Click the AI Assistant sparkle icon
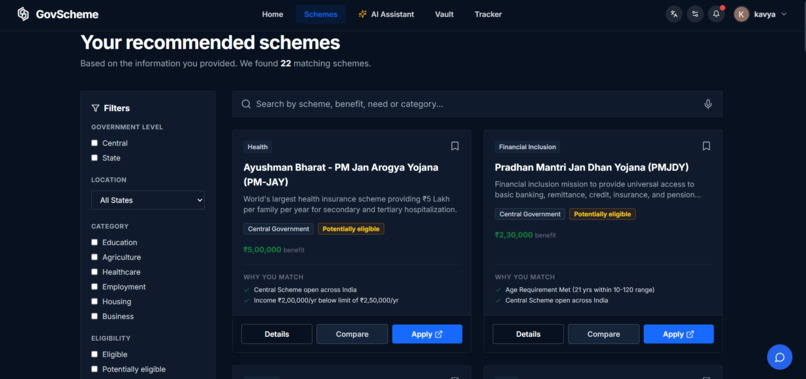Viewport: 806px width, 379px height. click(363, 14)
